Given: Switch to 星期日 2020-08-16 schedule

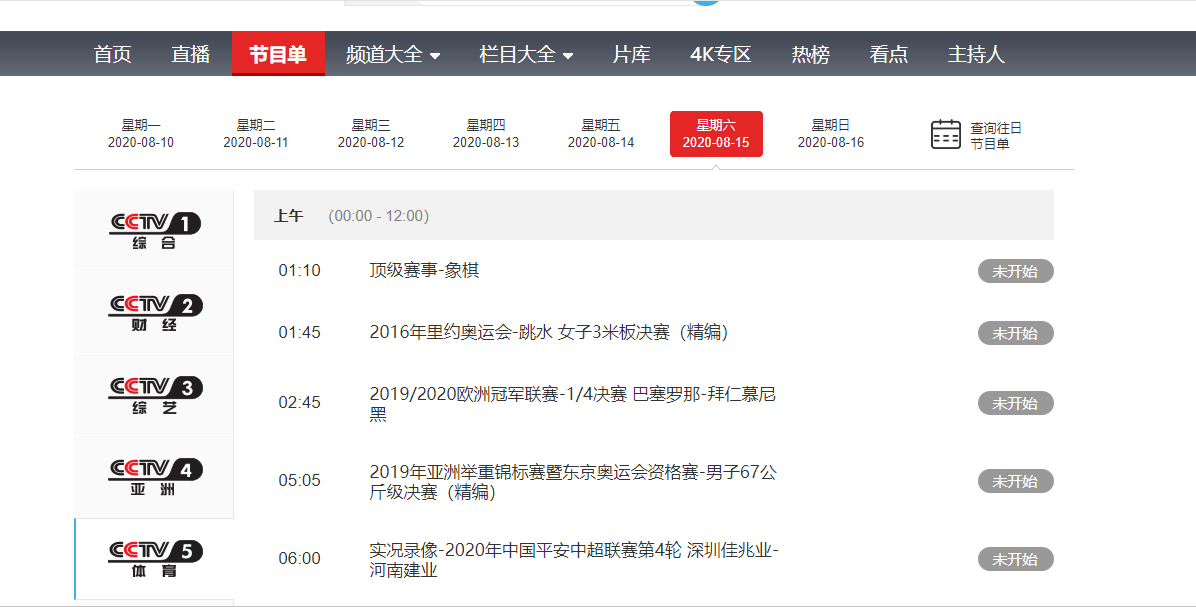Looking at the screenshot, I should 830,134.
